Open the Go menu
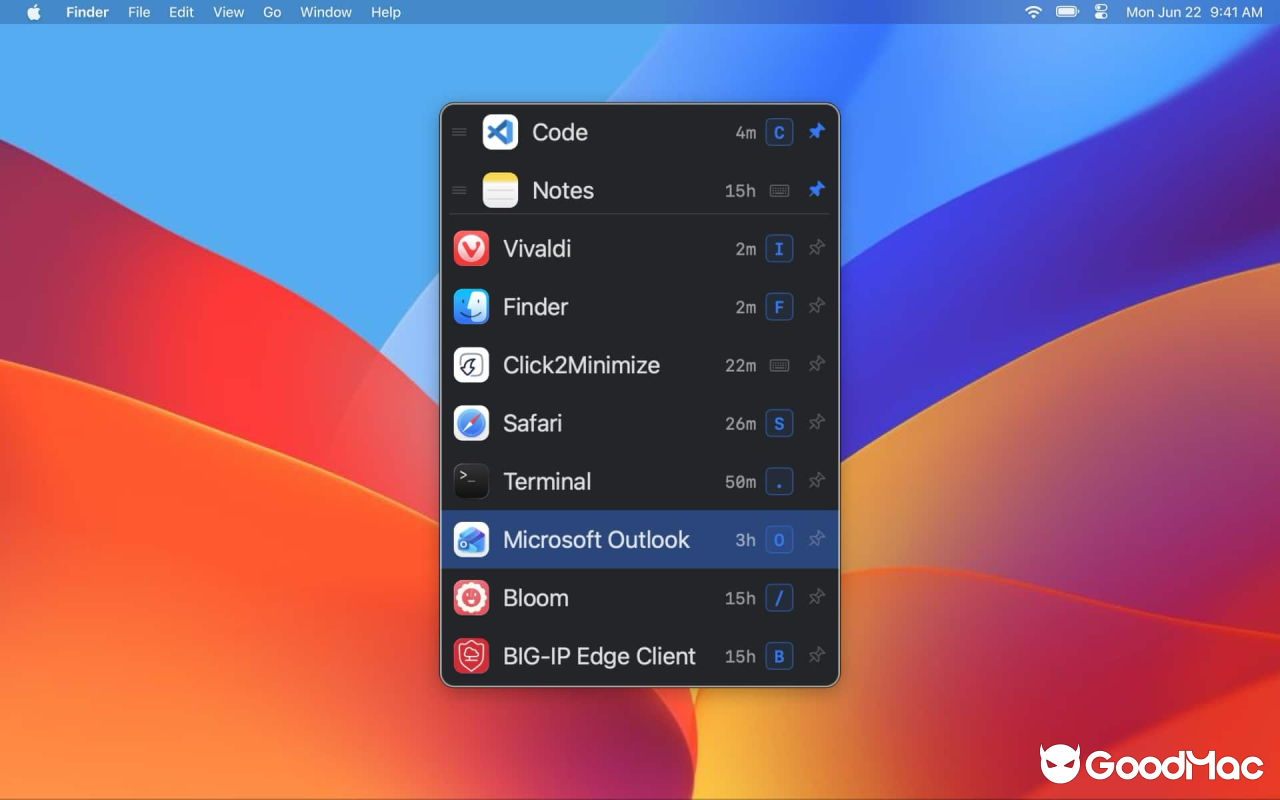The image size is (1280, 800). pyautogui.click(x=272, y=12)
